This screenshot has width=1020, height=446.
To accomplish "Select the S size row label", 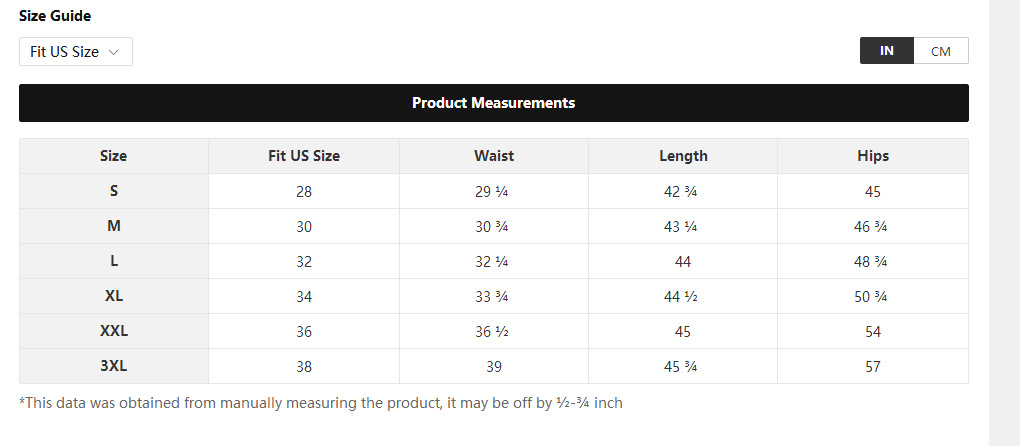I will click(113, 191).
